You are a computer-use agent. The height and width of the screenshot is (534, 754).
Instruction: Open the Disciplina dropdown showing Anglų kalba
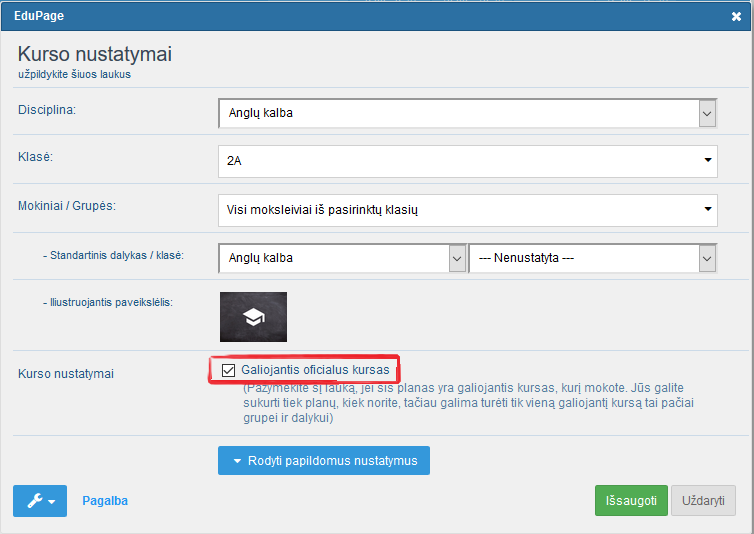(457, 113)
